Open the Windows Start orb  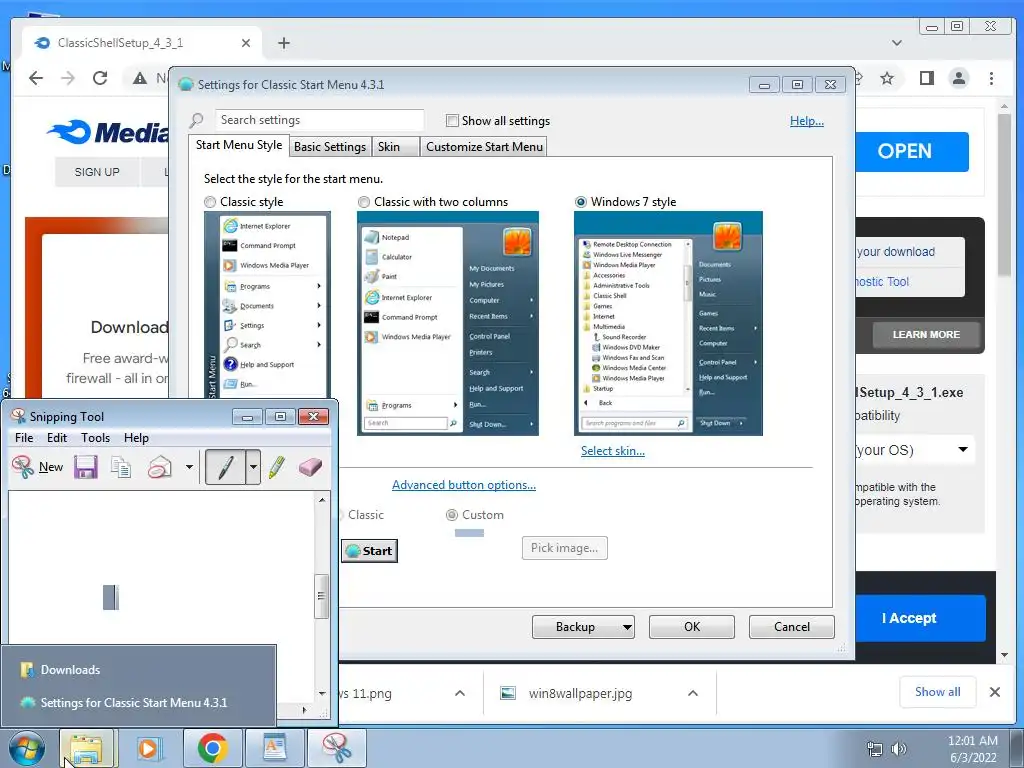tap(27, 748)
